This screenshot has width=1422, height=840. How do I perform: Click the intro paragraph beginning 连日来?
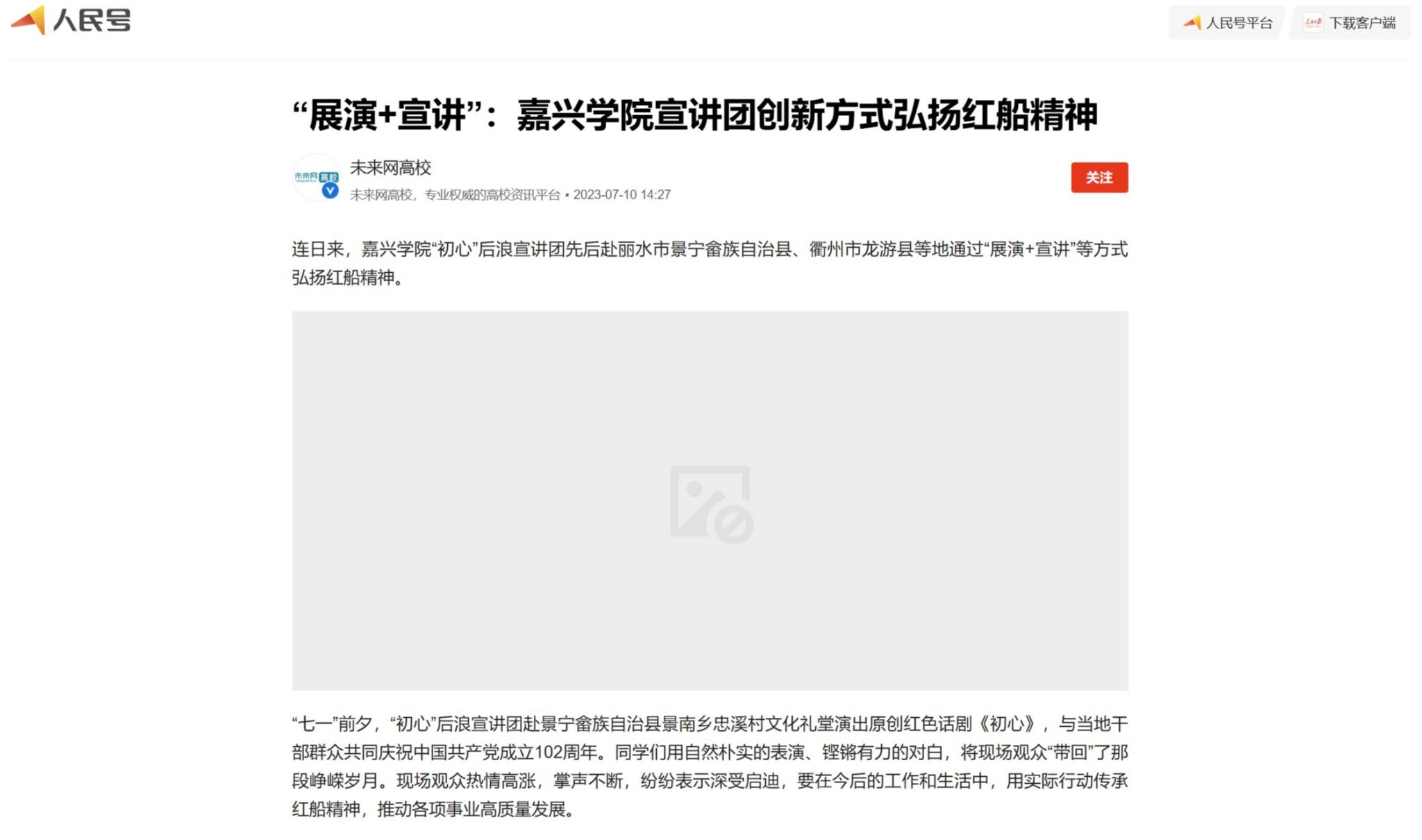coord(710,263)
